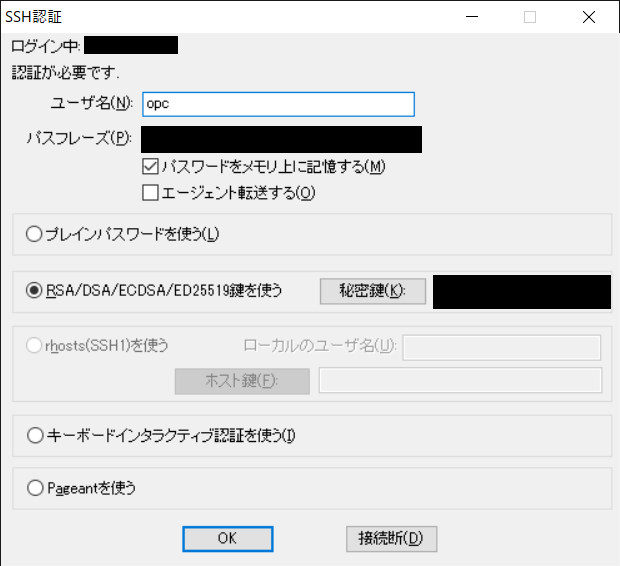Select キーボードインタラクティブ認証を使う radio option
Viewport: 620px width, 566px height.
(x=35, y=435)
